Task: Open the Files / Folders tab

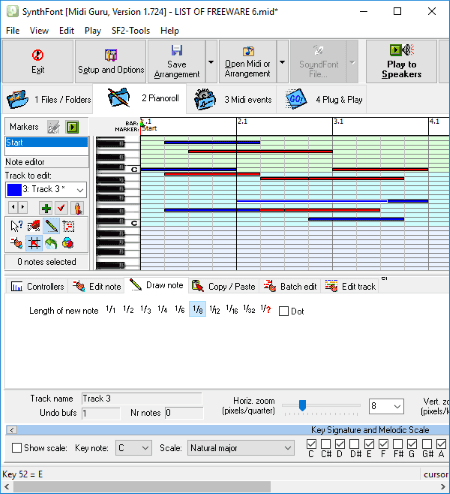Action: (x=49, y=99)
